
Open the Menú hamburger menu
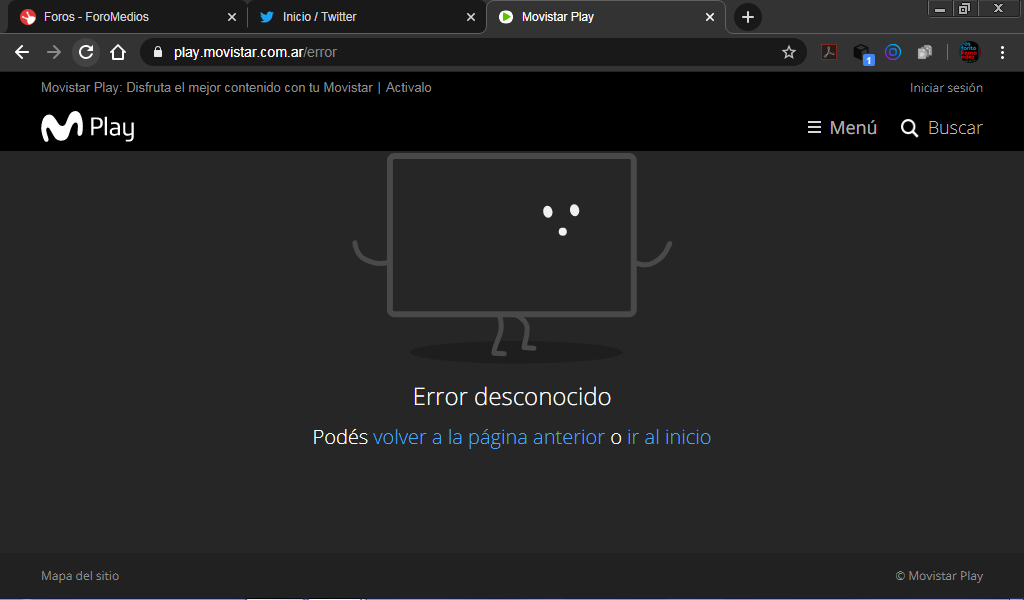(x=842, y=127)
